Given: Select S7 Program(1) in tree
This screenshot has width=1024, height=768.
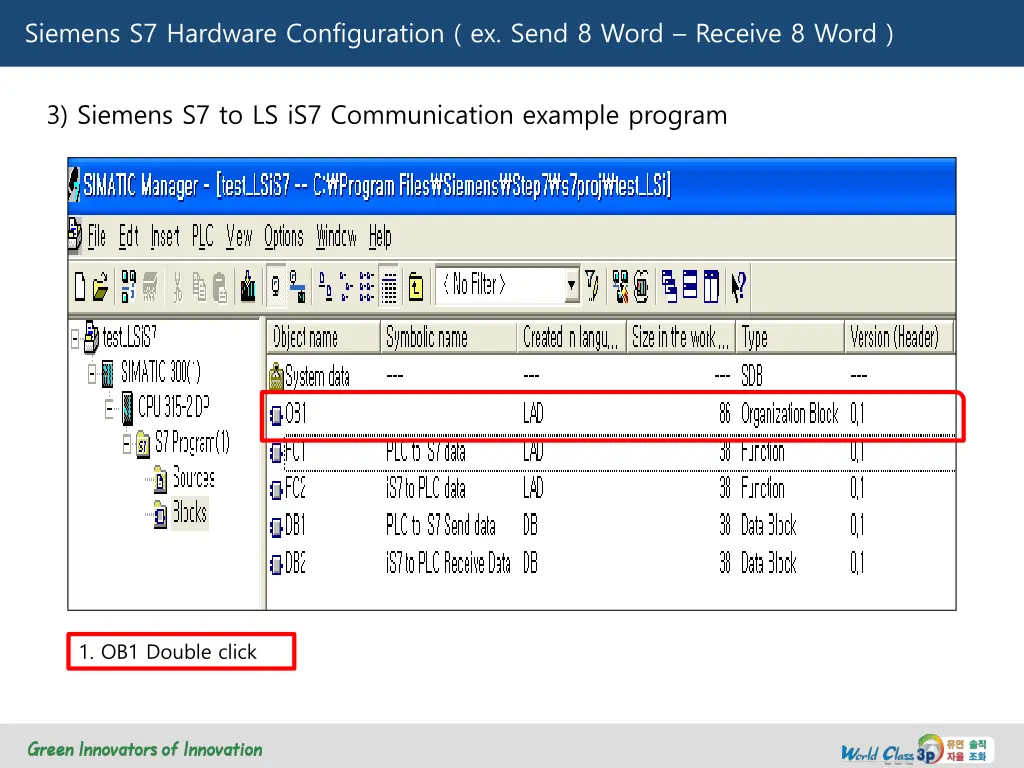Looking at the screenshot, I should 192,443.
